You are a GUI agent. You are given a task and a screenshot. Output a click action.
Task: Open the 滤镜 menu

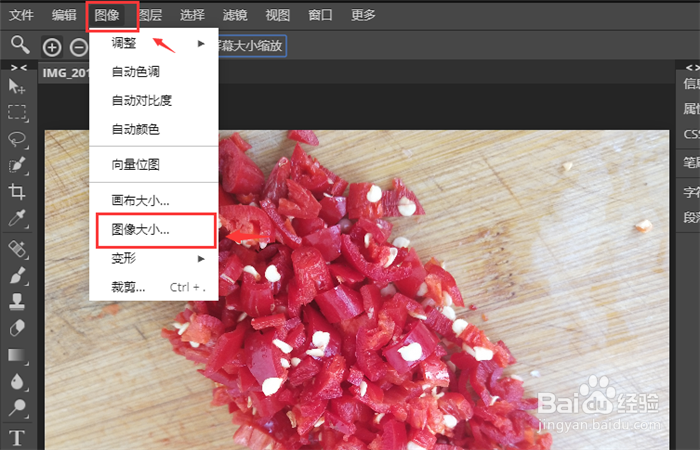pyautogui.click(x=235, y=15)
